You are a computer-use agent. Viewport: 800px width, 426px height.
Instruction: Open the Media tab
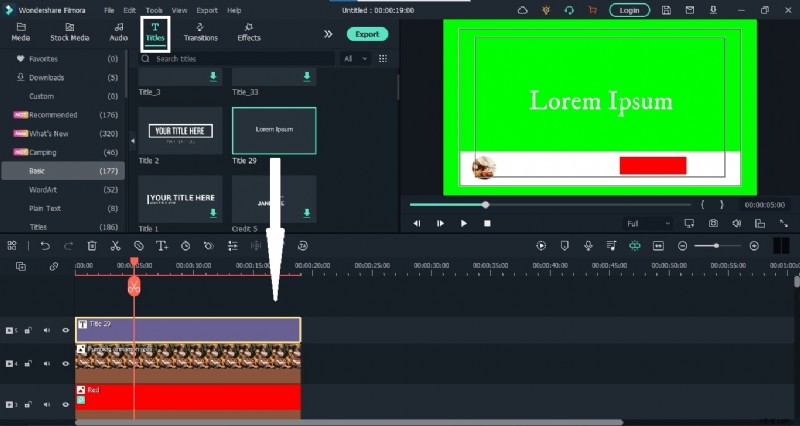coord(21,32)
